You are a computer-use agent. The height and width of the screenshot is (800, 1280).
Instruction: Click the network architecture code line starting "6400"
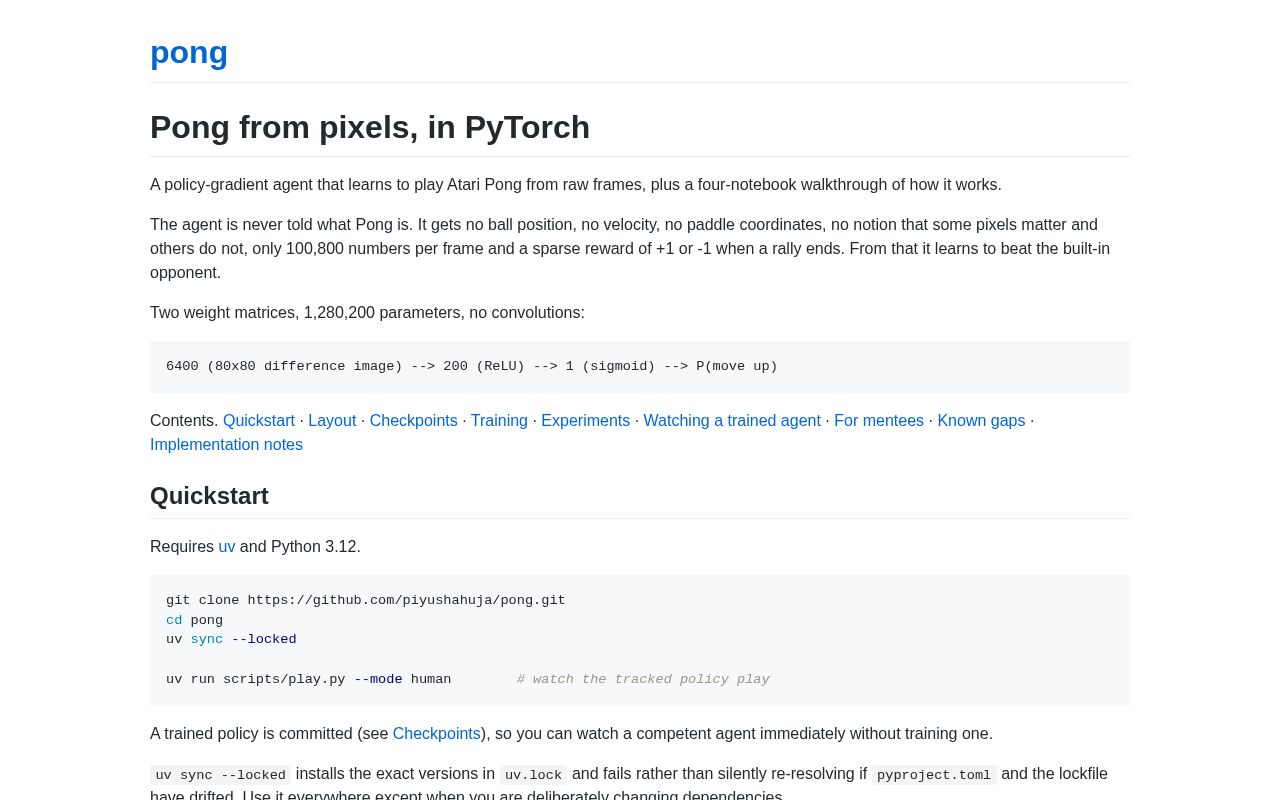tap(472, 367)
